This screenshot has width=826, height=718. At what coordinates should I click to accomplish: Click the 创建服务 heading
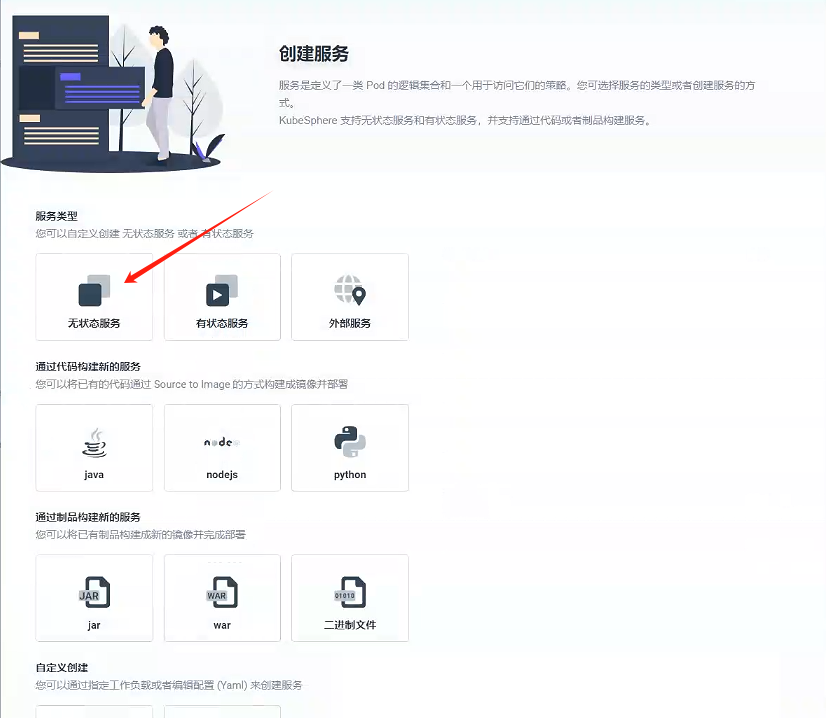[x=313, y=54]
